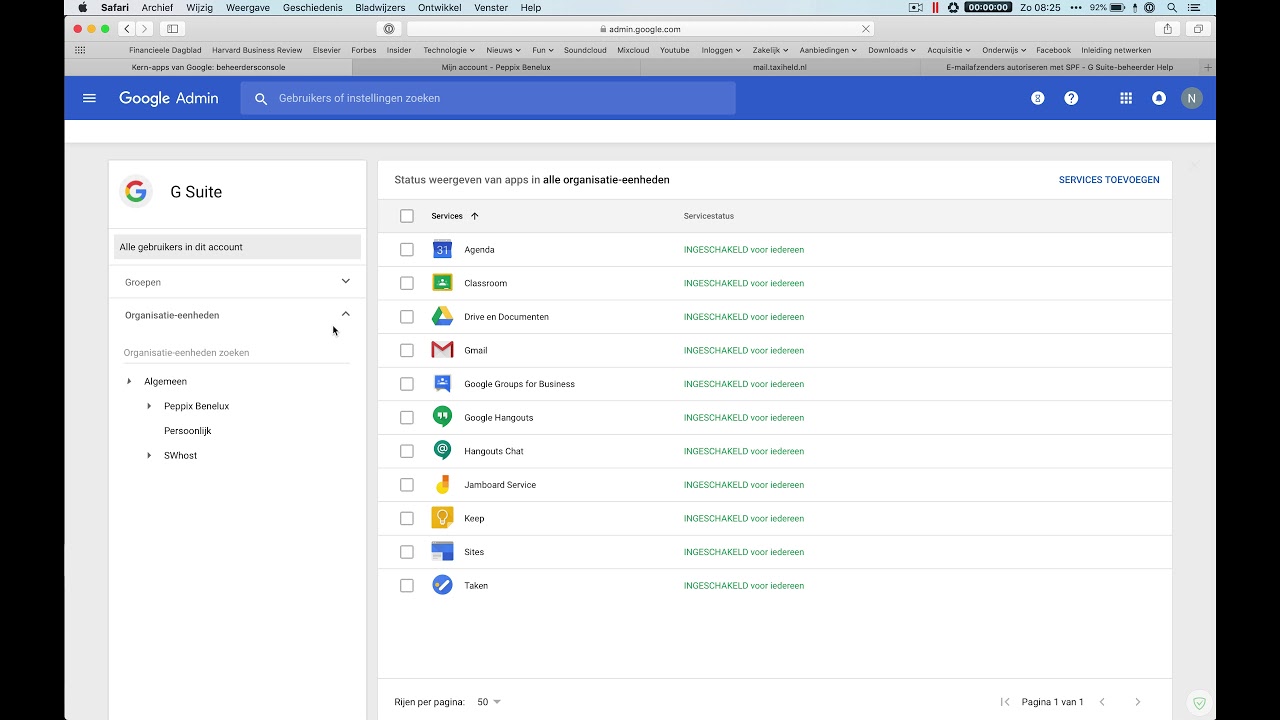This screenshot has width=1280, height=720.
Task: Open the Help question mark icon
Action: coord(1071,98)
